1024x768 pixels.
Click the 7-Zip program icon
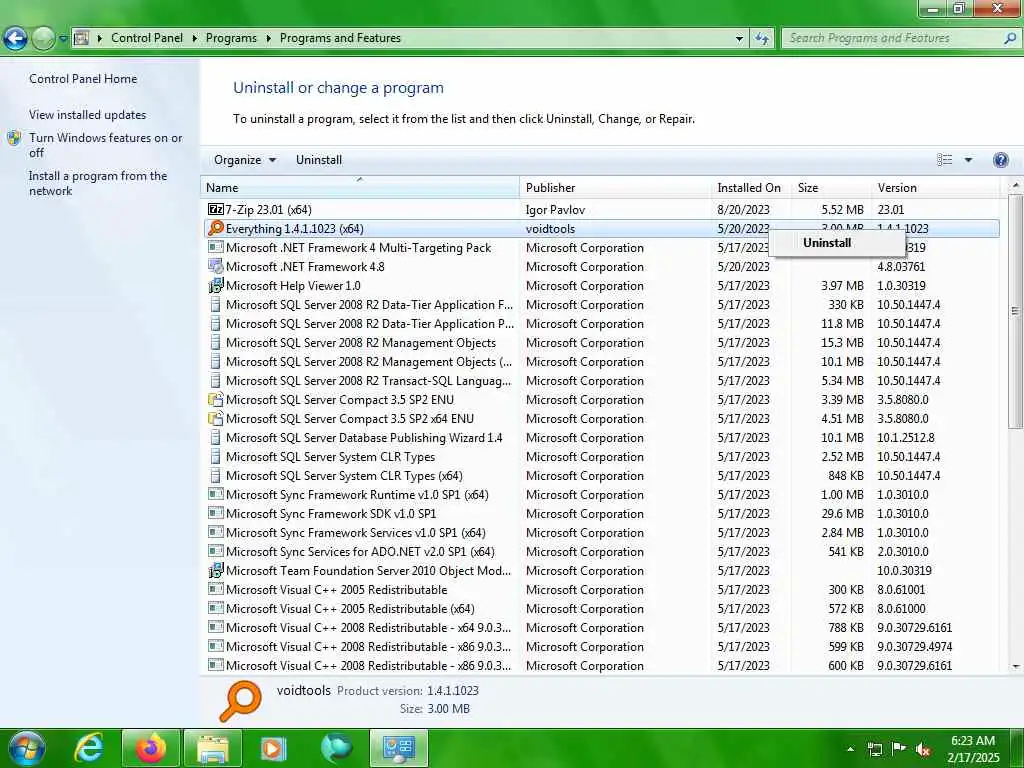(x=216, y=209)
